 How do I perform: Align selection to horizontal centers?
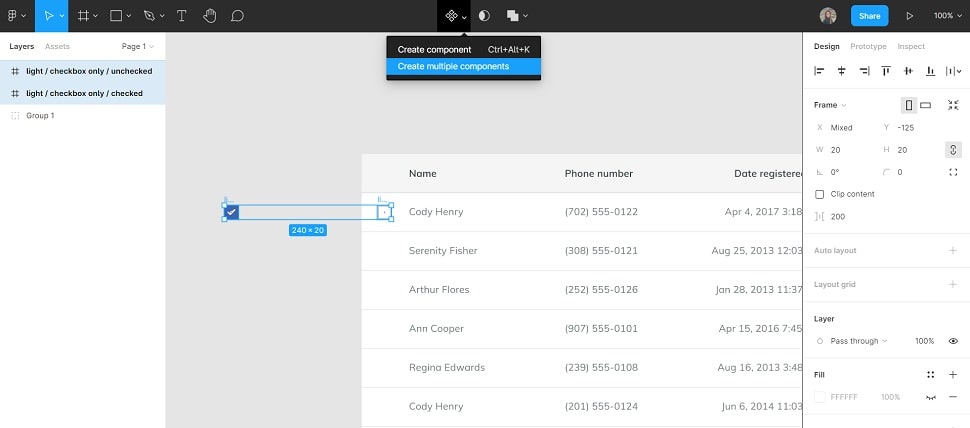click(841, 71)
